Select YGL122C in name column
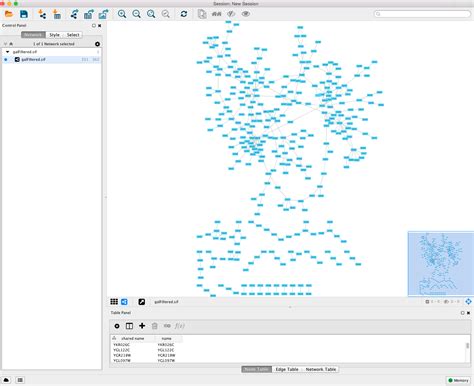This screenshot has height=386, width=474. 166,350
